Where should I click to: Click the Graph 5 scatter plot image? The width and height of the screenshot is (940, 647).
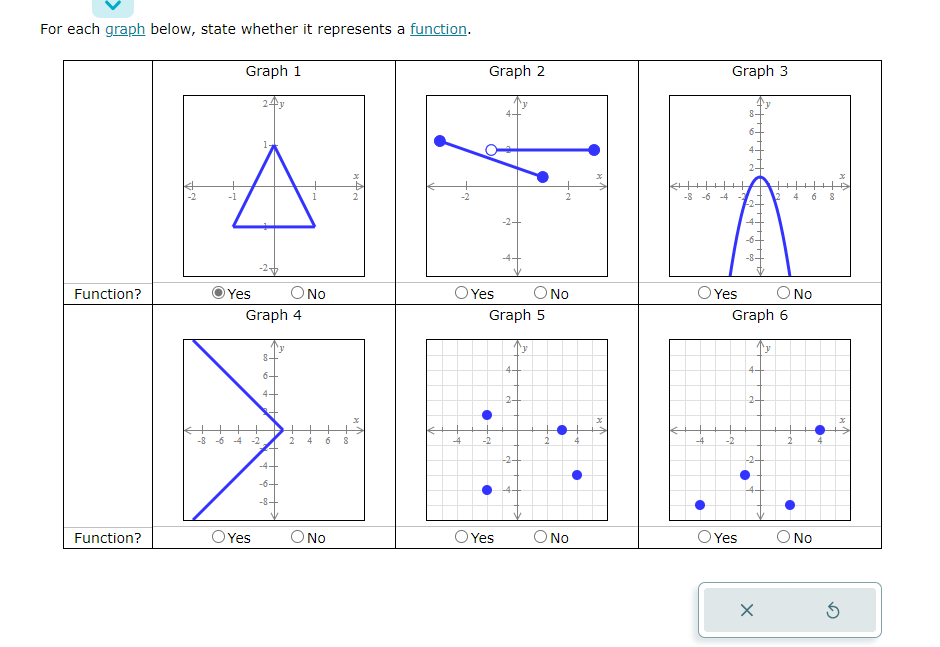[517, 428]
